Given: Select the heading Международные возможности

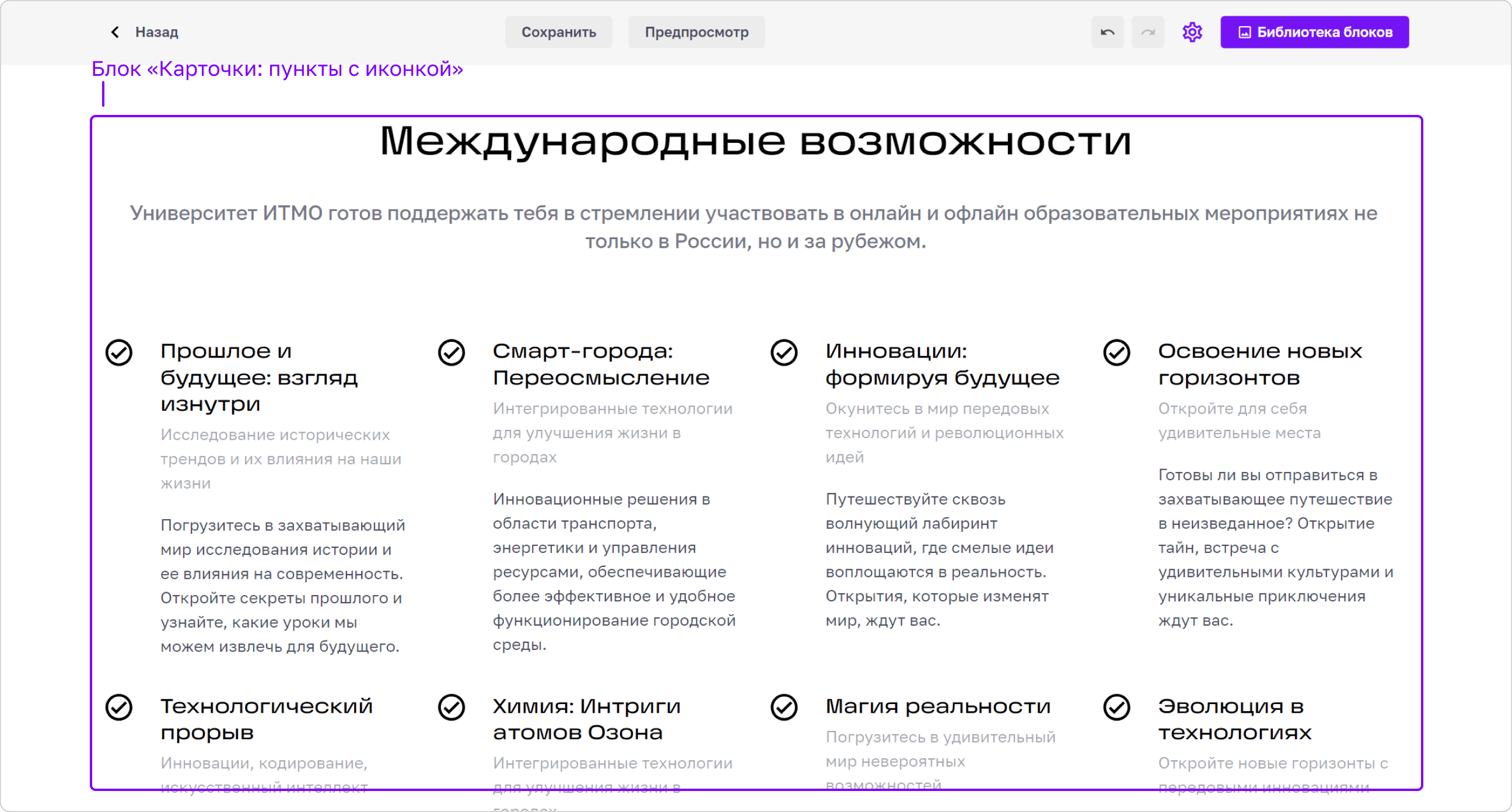Looking at the screenshot, I should [755, 141].
